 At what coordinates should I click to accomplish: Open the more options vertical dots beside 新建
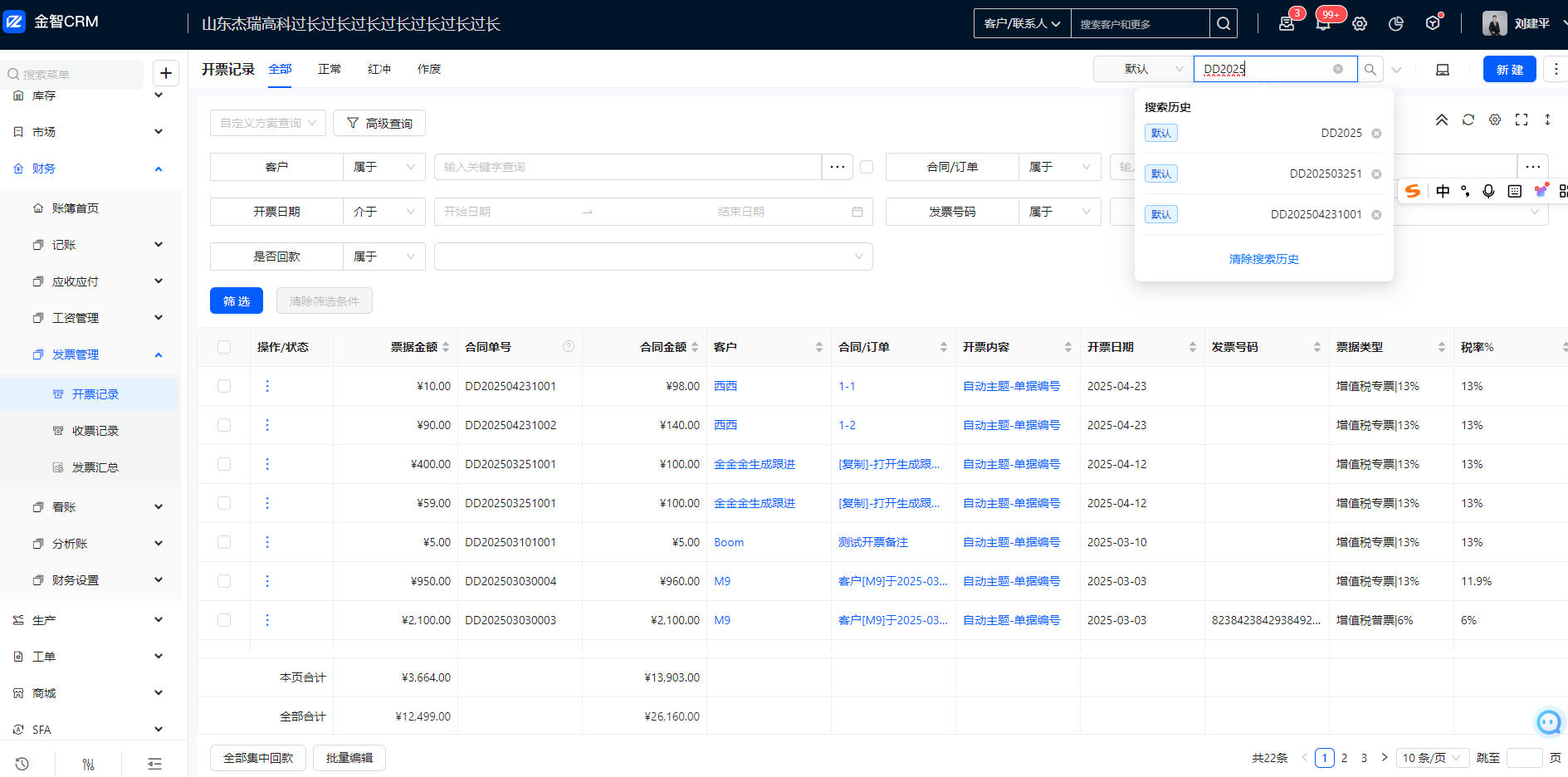pos(1556,70)
